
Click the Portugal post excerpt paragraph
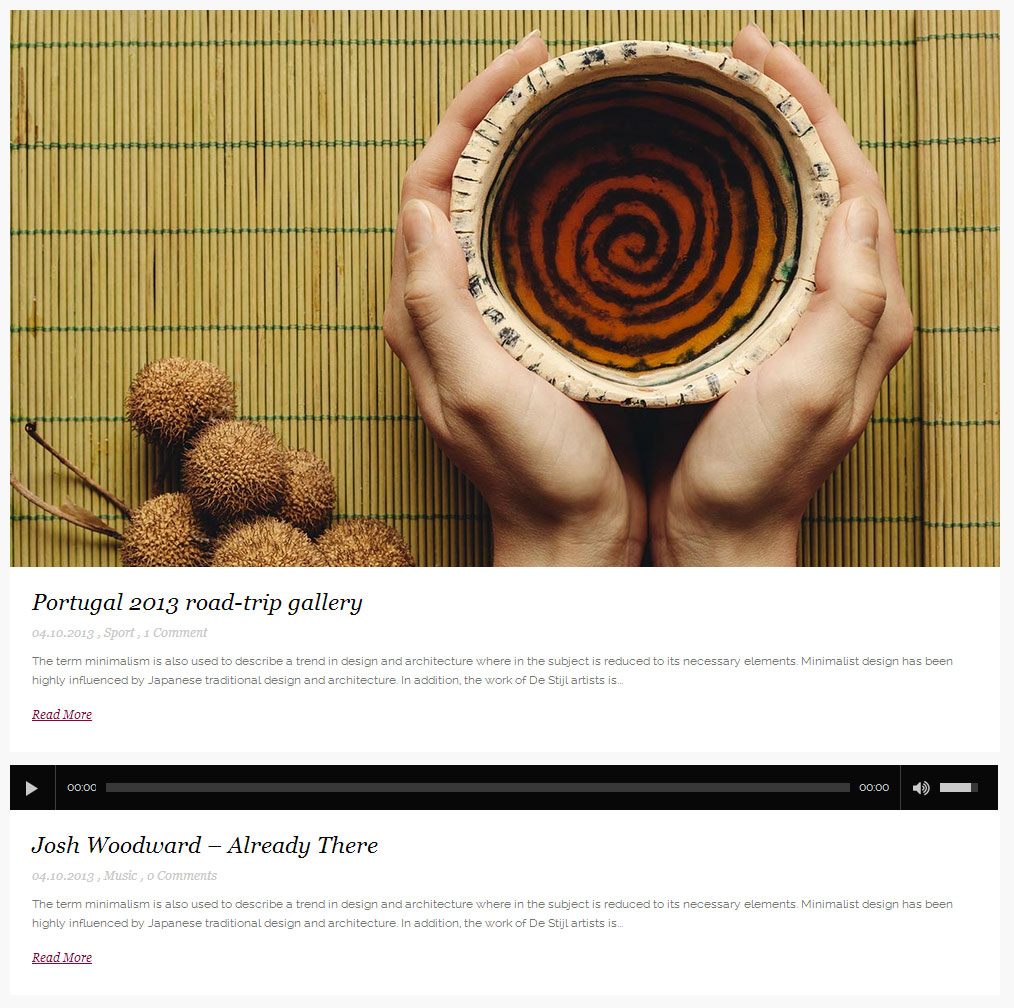(492, 670)
